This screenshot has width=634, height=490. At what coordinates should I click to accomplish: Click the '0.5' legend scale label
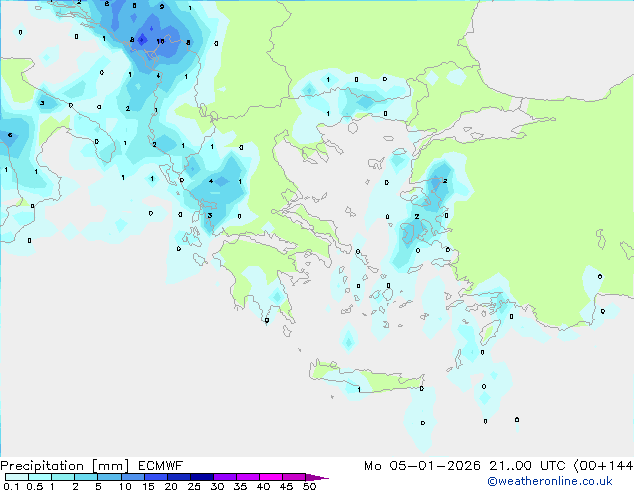pyautogui.click(x=35, y=486)
